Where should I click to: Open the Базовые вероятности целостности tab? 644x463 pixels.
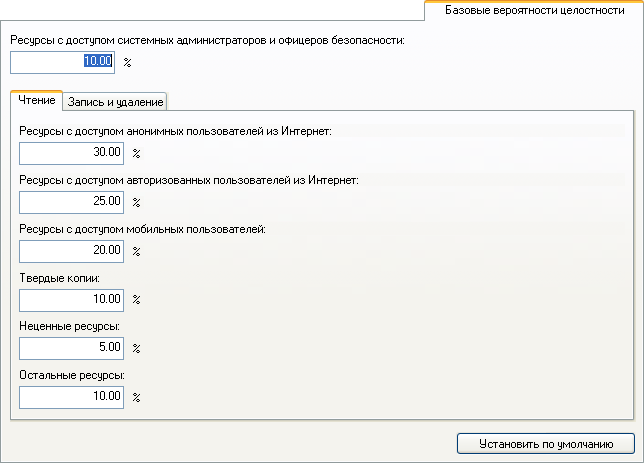coord(534,10)
